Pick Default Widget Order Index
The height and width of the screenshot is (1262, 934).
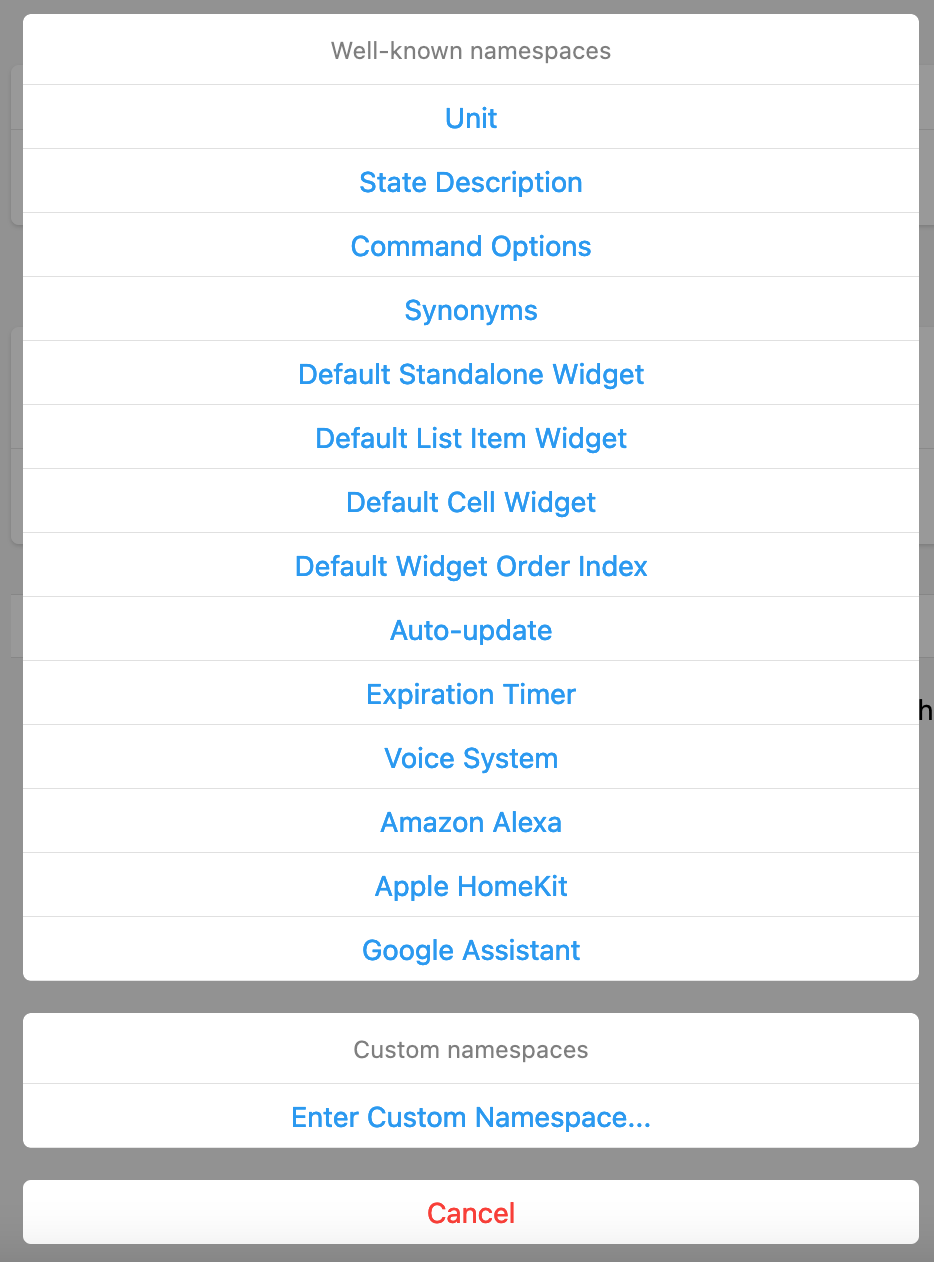(471, 566)
